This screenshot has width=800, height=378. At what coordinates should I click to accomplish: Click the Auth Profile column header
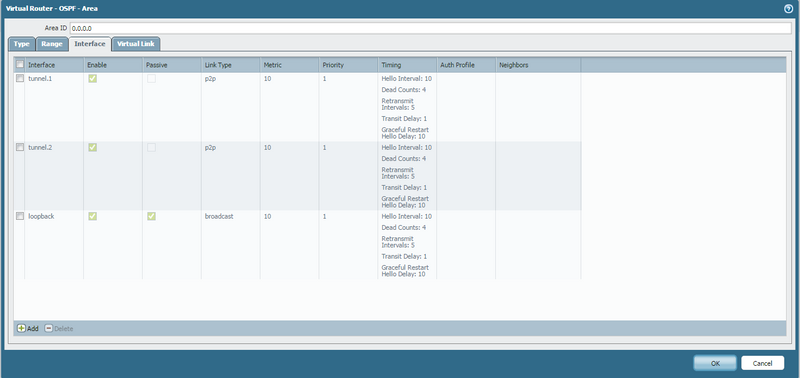[466, 65]
